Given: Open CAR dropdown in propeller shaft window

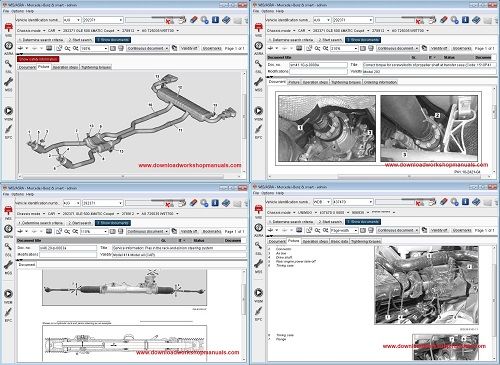Looking at the screenshot, I should coord(309,30).
